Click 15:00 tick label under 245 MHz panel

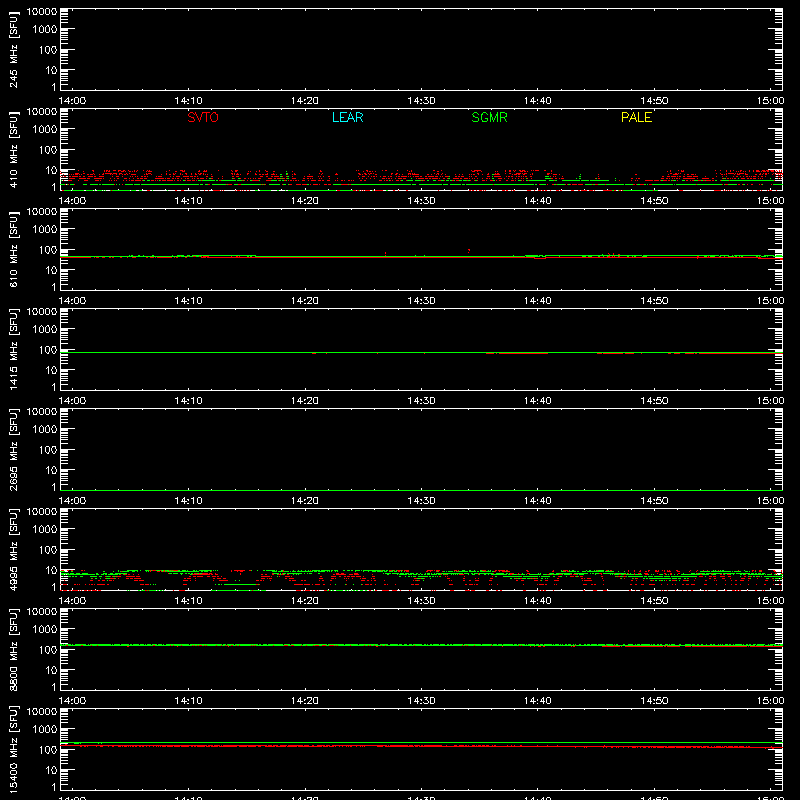[770, 101]
